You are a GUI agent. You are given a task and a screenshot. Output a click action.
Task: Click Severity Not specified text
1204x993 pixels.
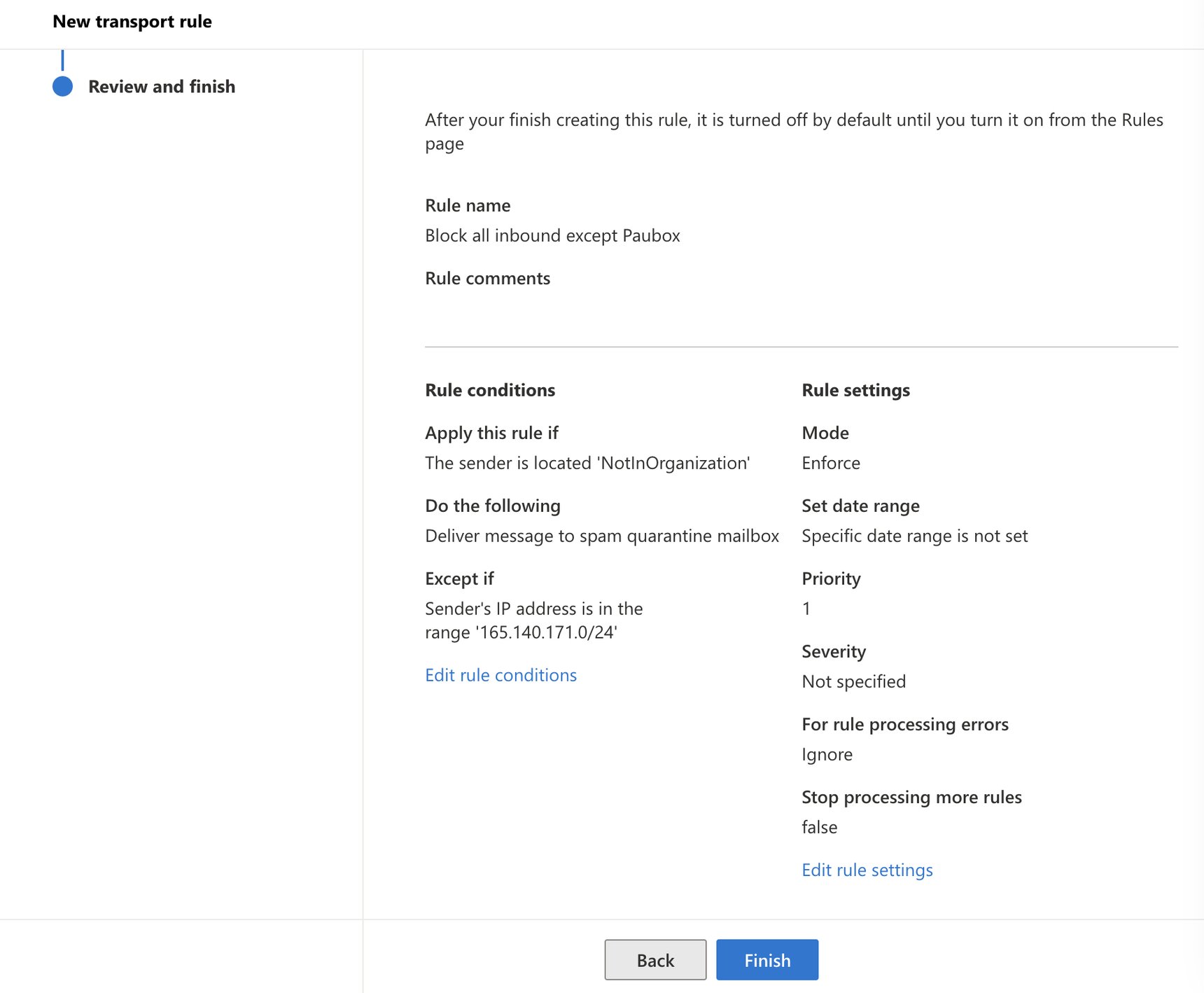(853, 681)
